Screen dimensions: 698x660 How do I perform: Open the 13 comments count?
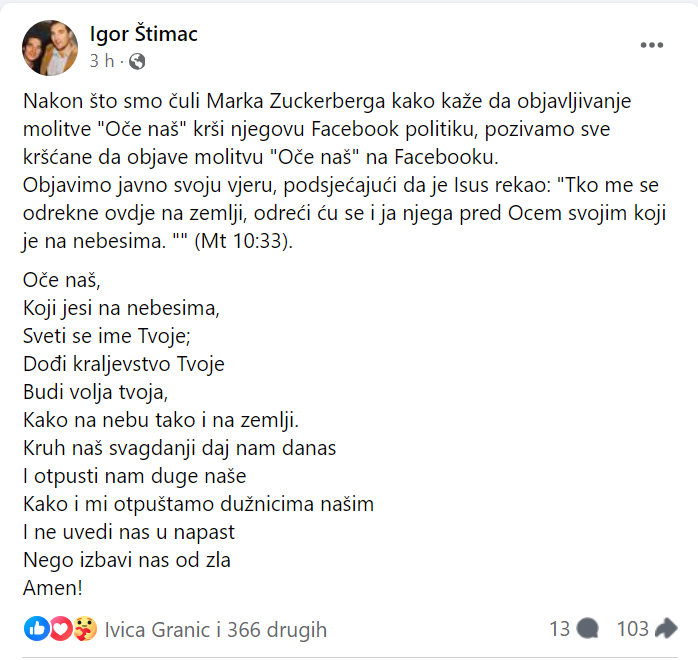(x=560, y=629)
